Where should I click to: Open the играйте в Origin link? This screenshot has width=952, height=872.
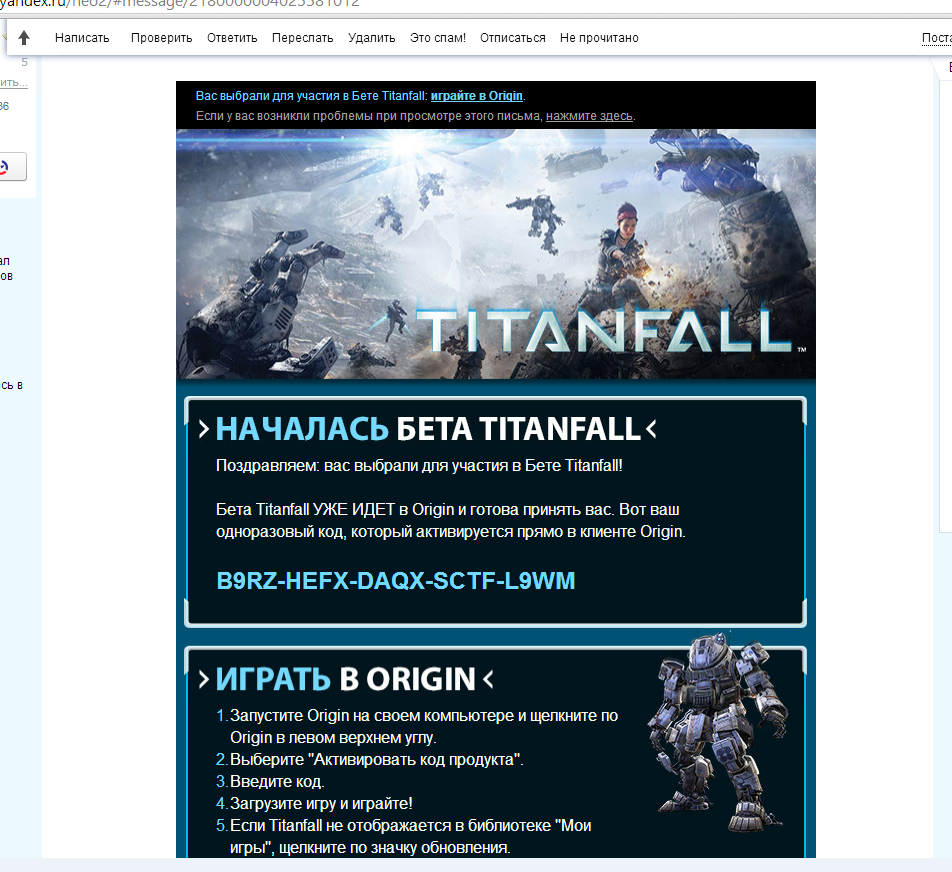tap(477, 96)
